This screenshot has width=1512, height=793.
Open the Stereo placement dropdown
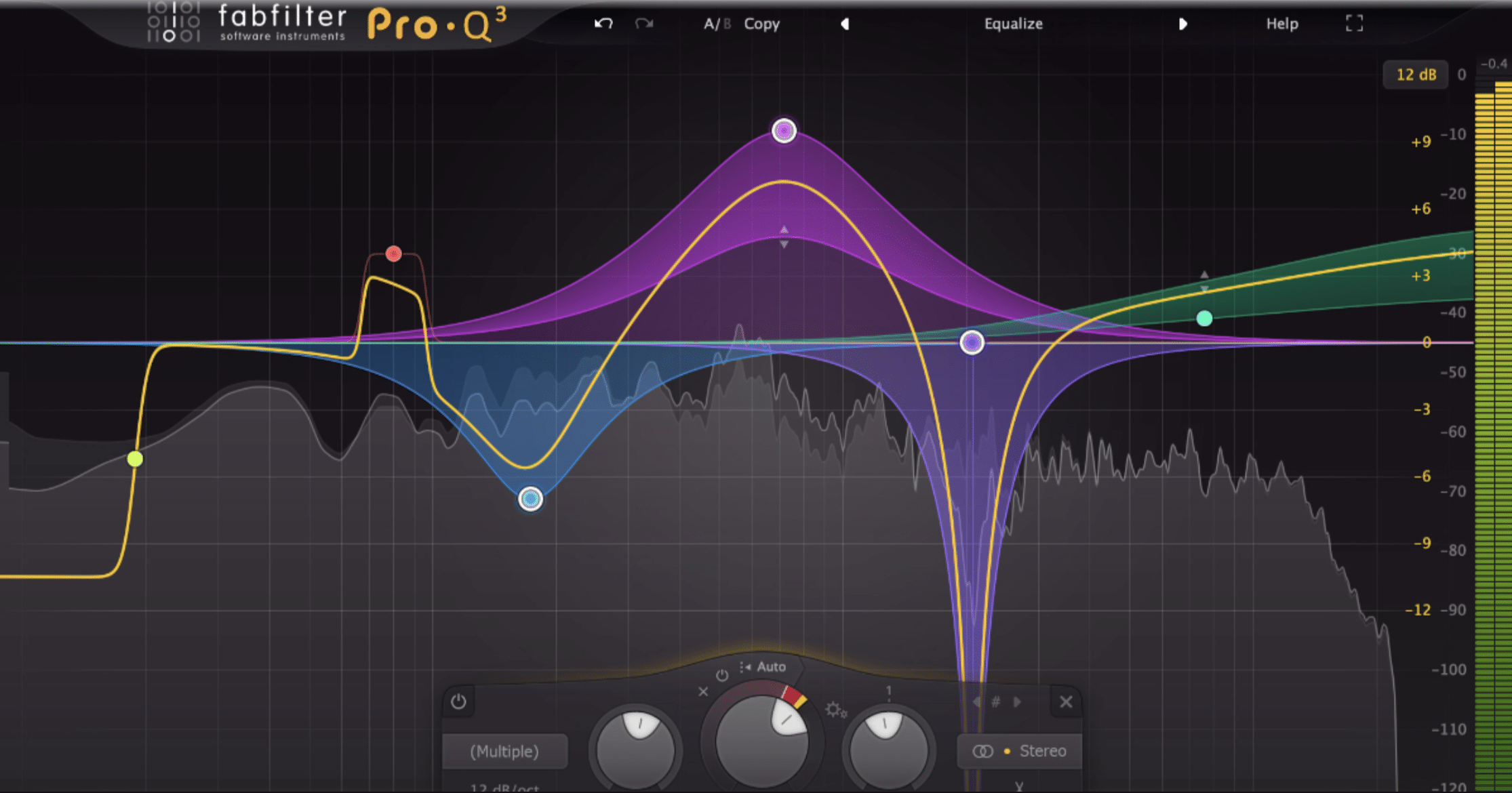[x=1019, y=751]
